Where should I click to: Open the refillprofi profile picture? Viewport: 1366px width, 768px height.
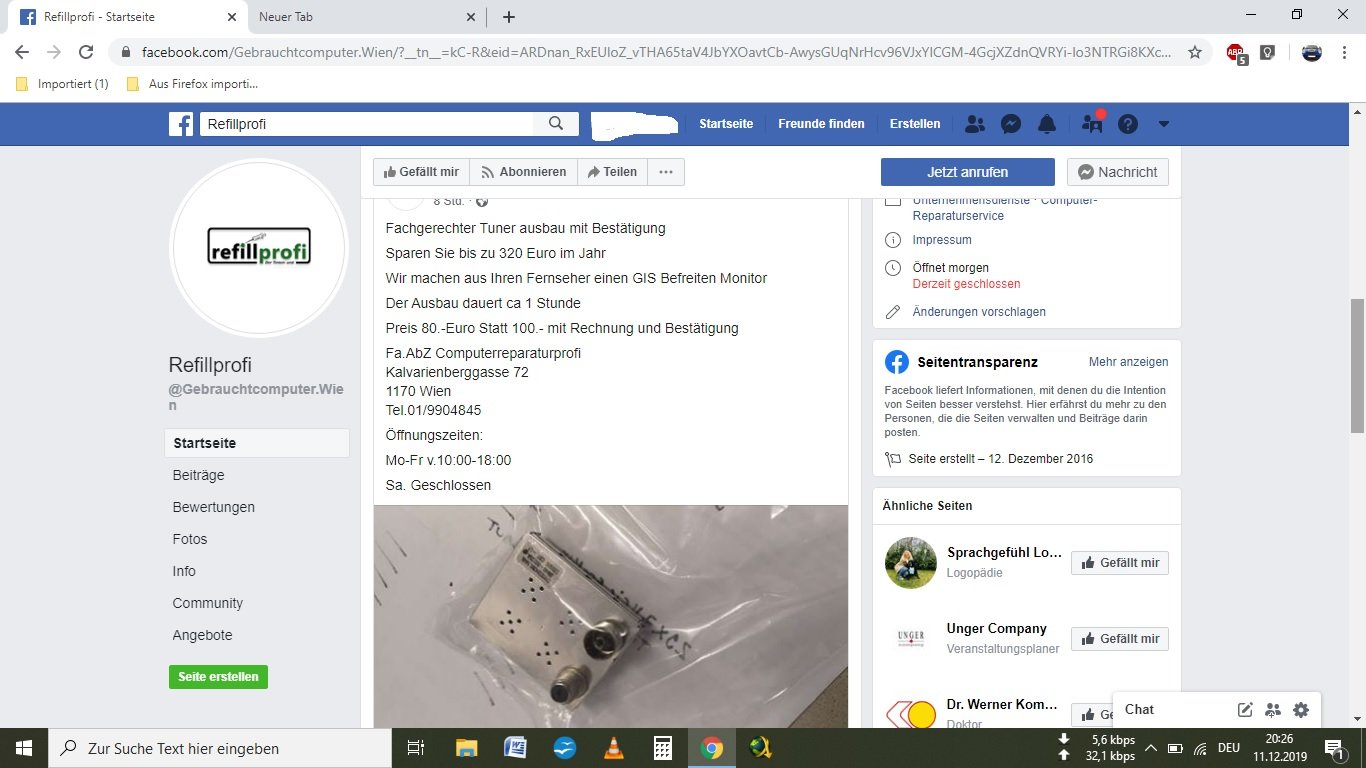(259, 247)
